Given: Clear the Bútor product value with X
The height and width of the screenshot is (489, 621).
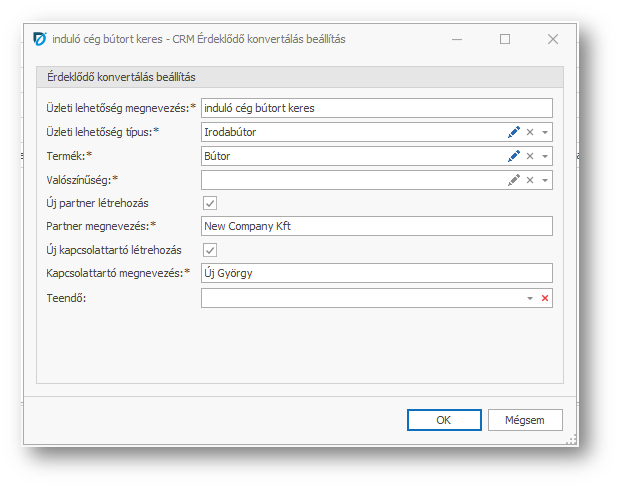Looking at the screenshot, I should (531, 156).
